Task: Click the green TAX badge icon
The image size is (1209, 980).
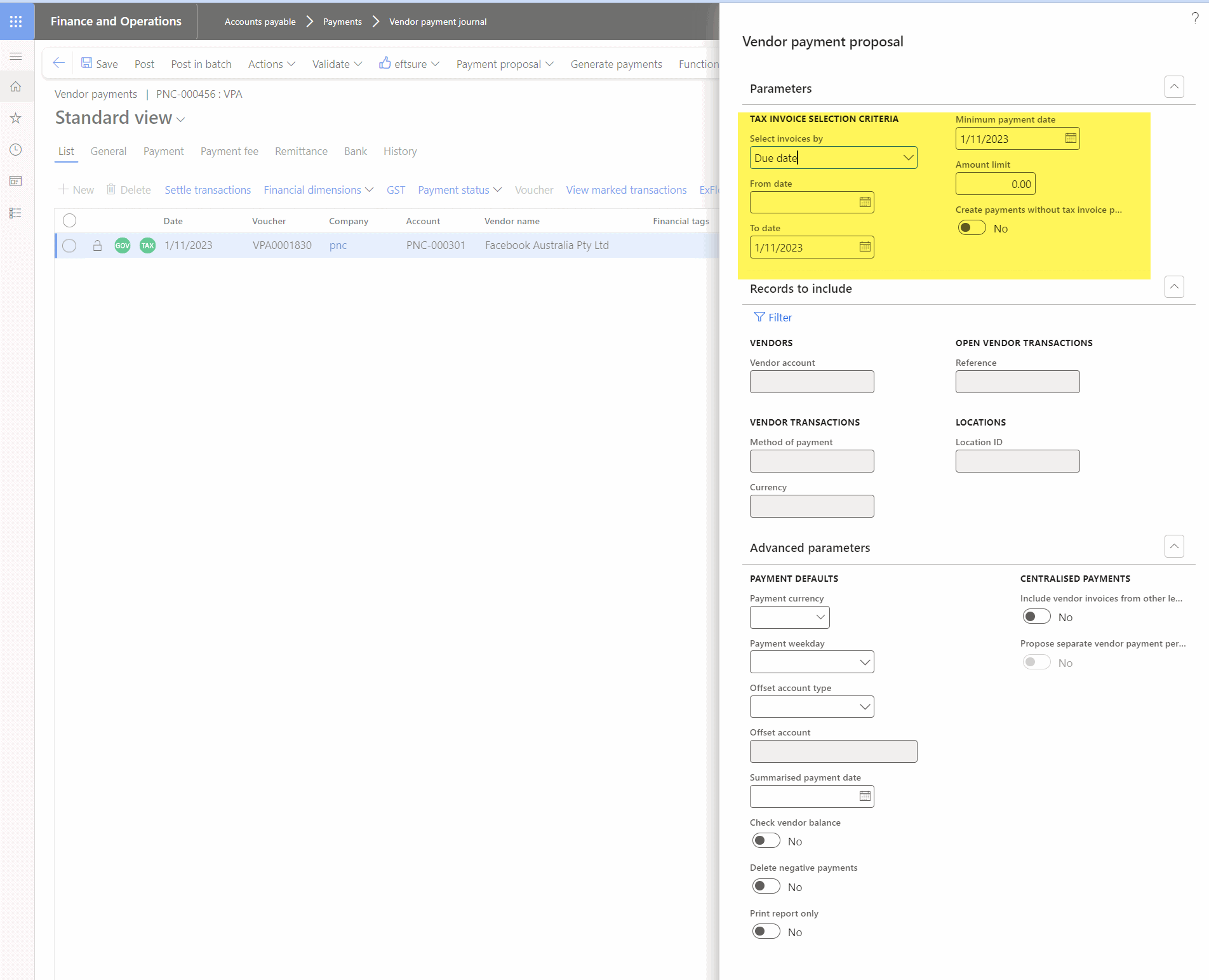Action: tap(147, 245)
